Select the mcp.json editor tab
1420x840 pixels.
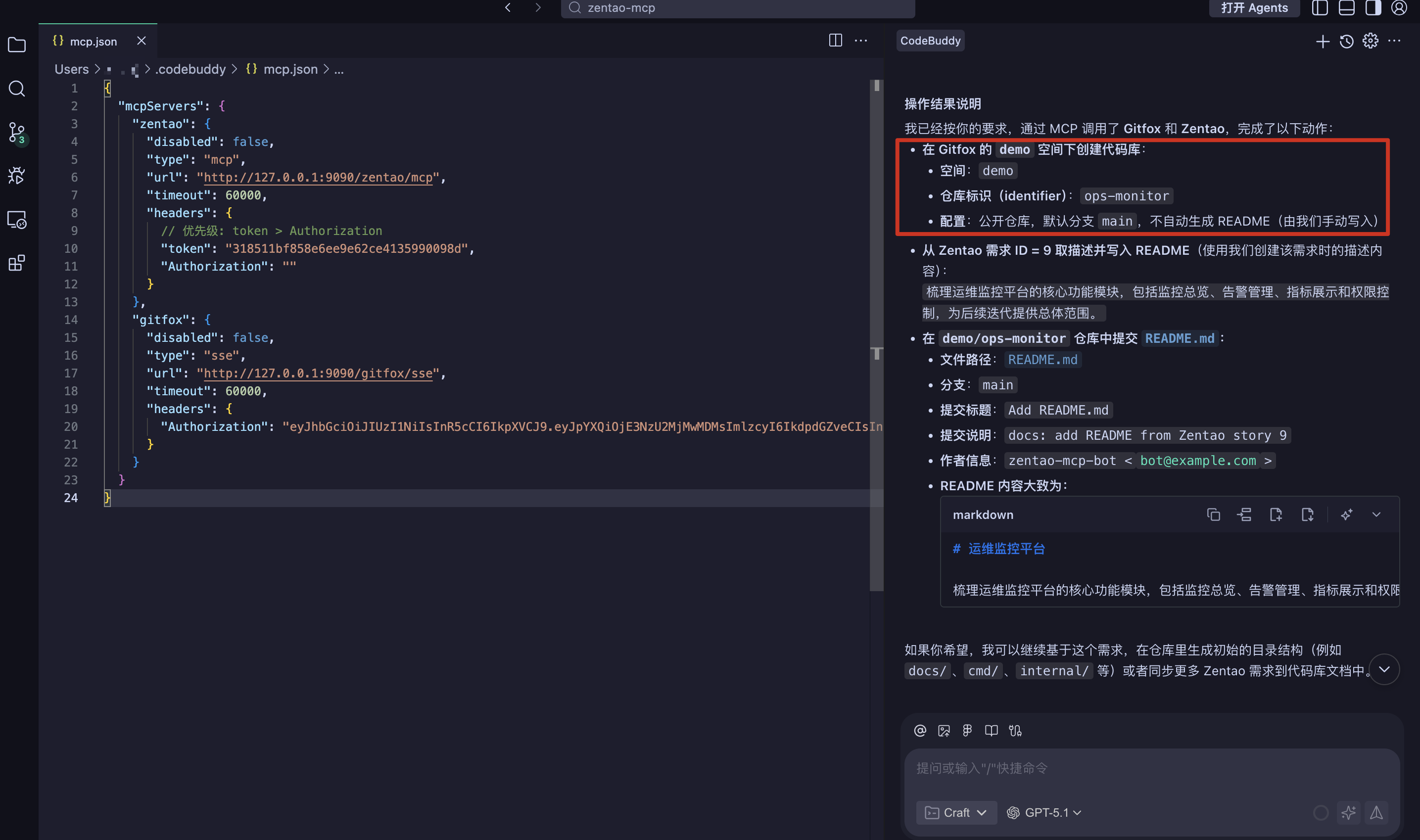pos(93,42)
